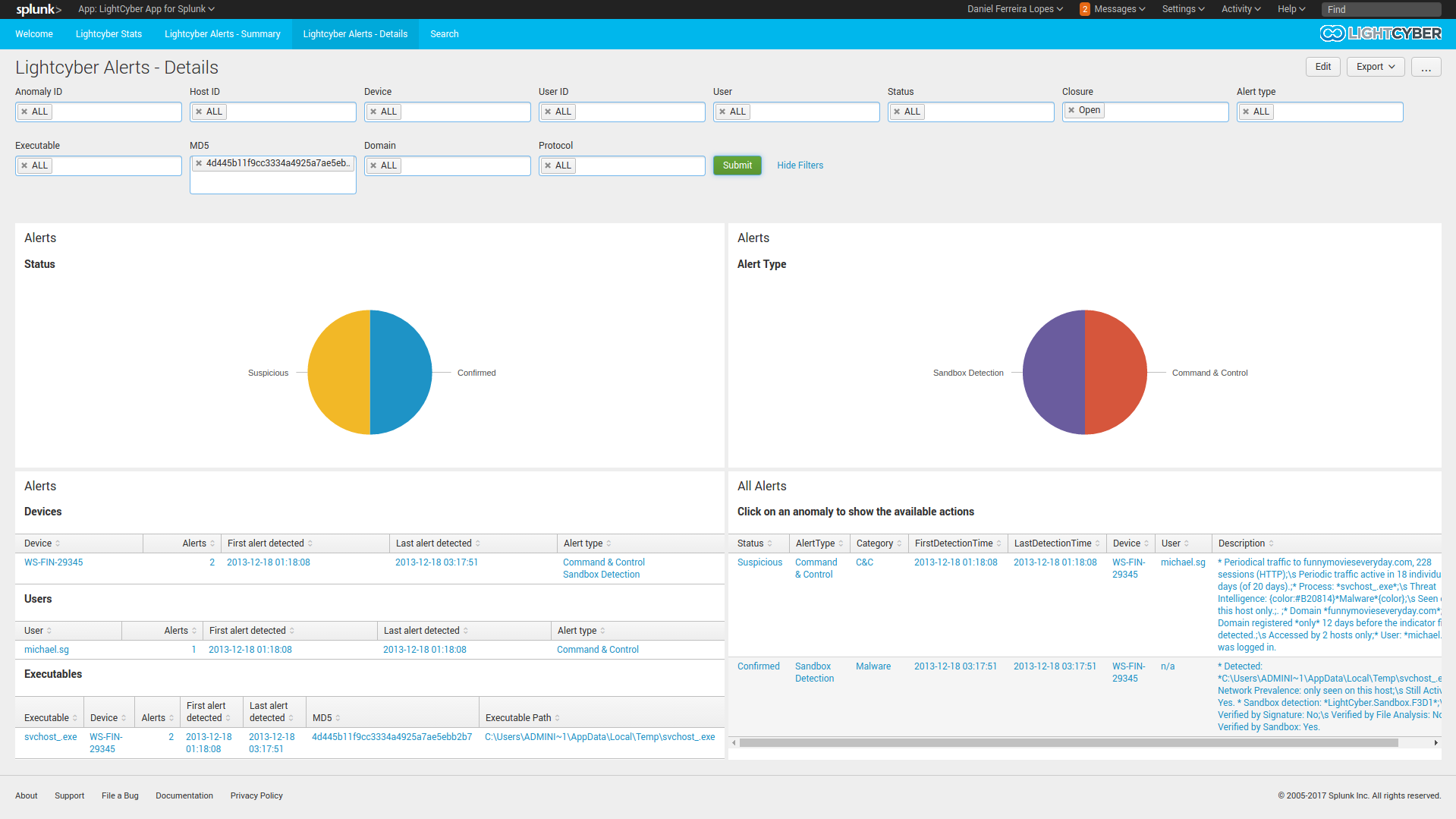Viewport: 1456px width, 819px height.
Task: Sort Users table by User column
Action: [x=38, y=631]
